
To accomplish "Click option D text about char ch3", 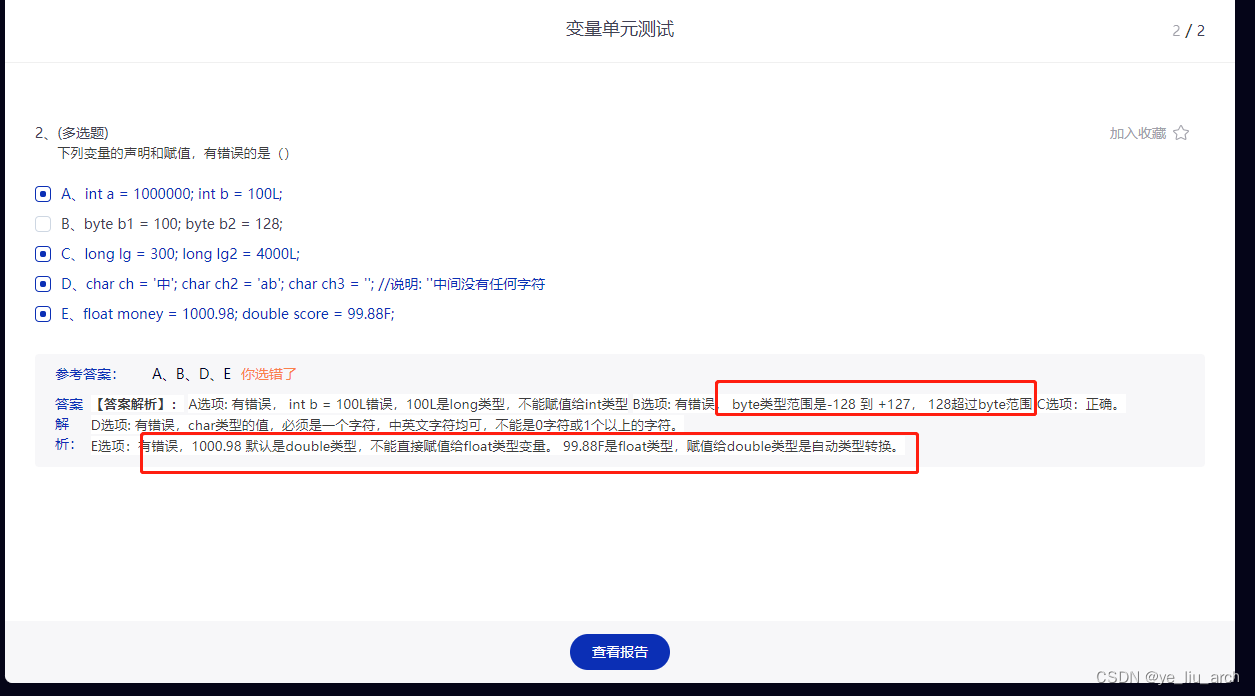I will point(303,284).
